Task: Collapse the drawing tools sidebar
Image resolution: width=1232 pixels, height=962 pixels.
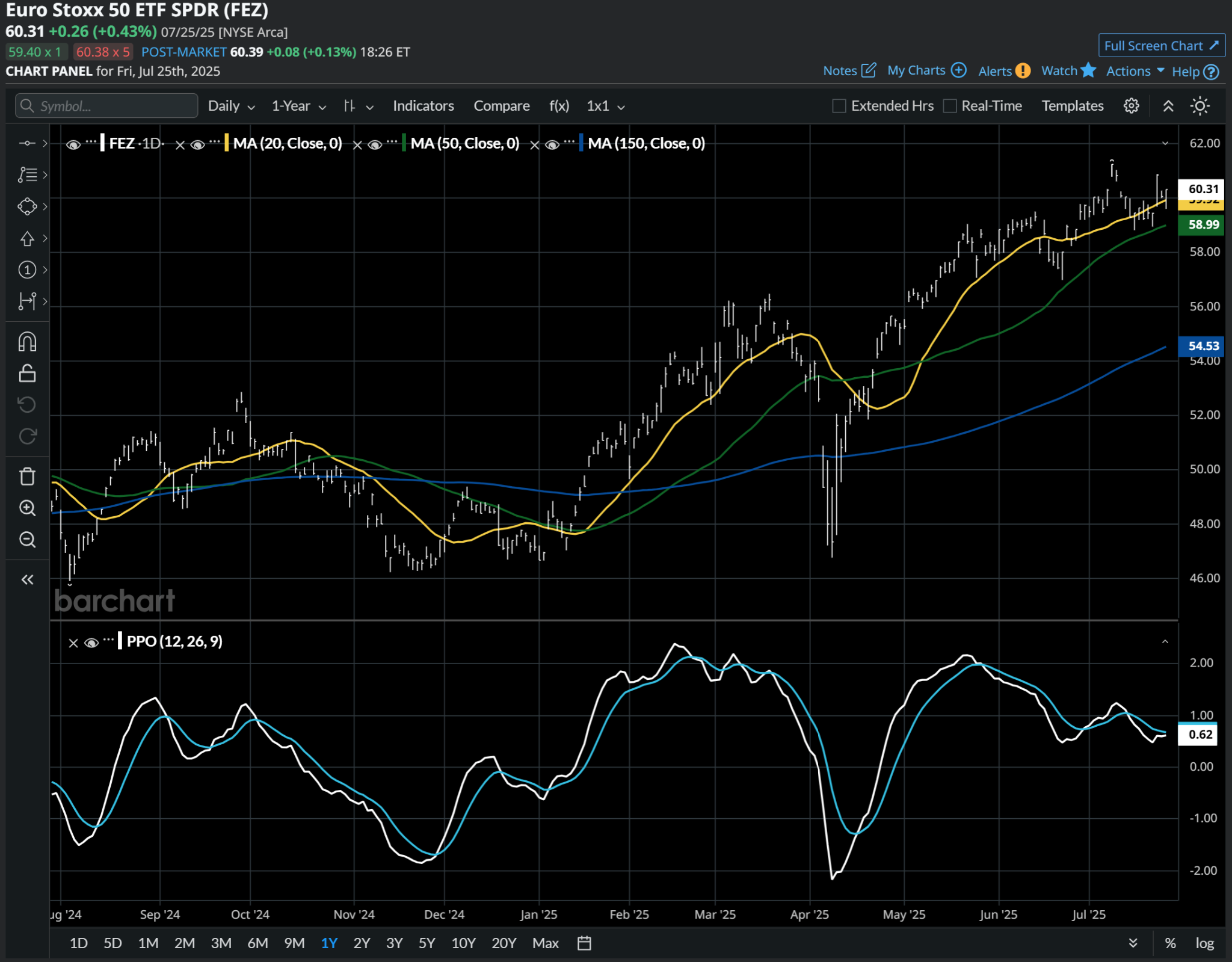Action: click(27, 579)
